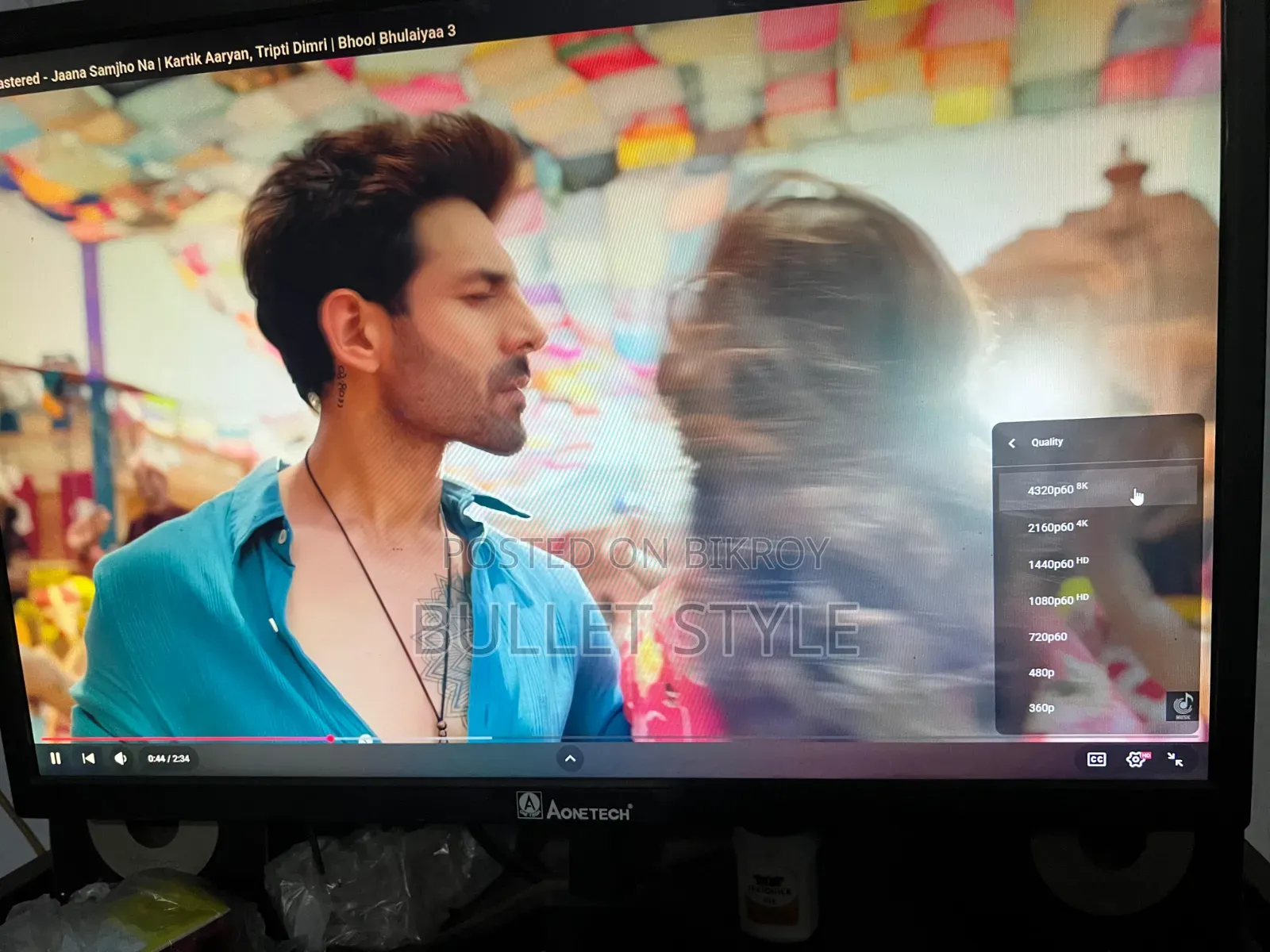Click the Quality menu header label
This screenshot has height=952, width=1270.
(x=1047, y=442)
